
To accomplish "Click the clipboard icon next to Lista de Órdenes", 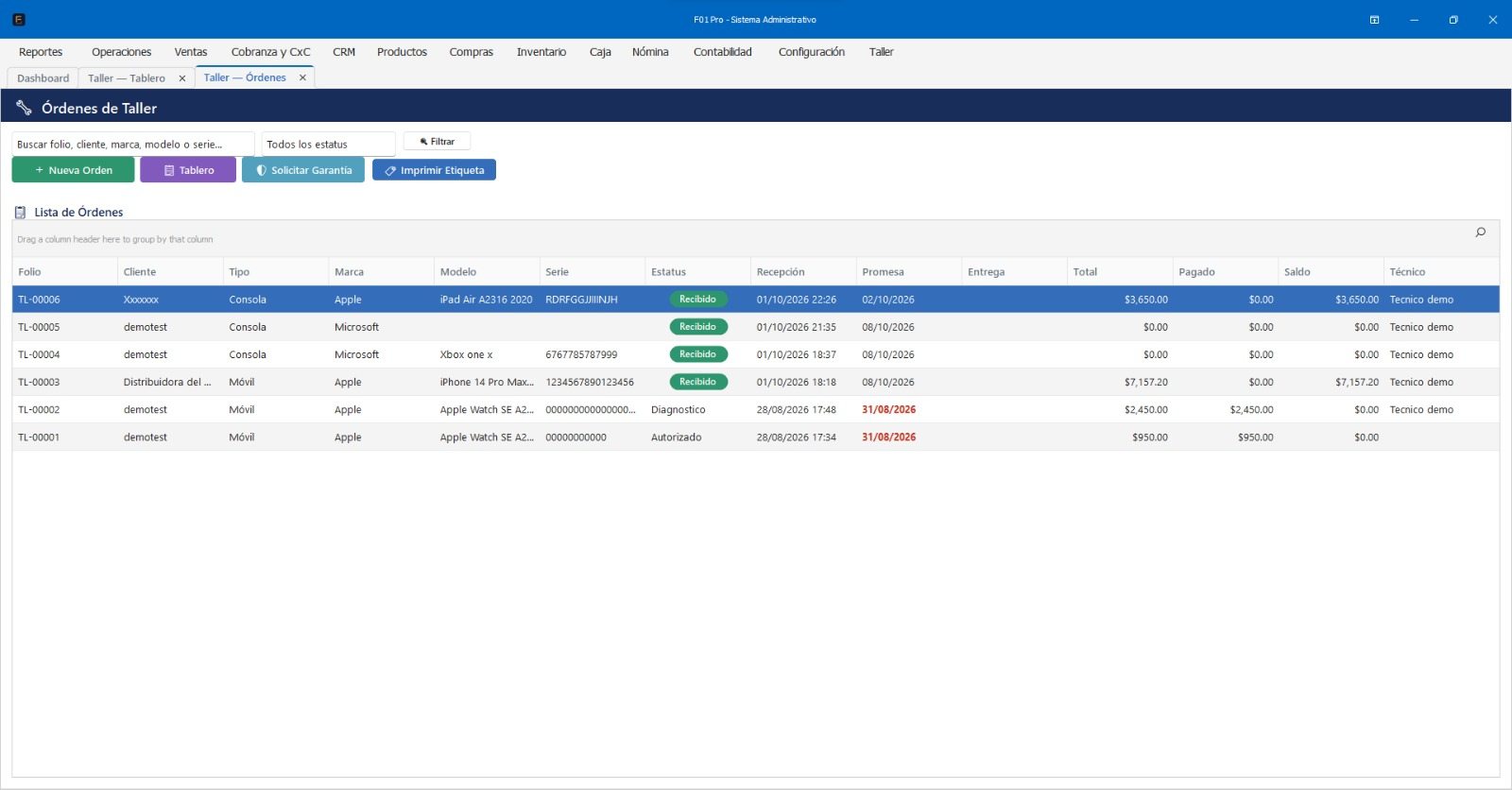I will coord(20,213).
